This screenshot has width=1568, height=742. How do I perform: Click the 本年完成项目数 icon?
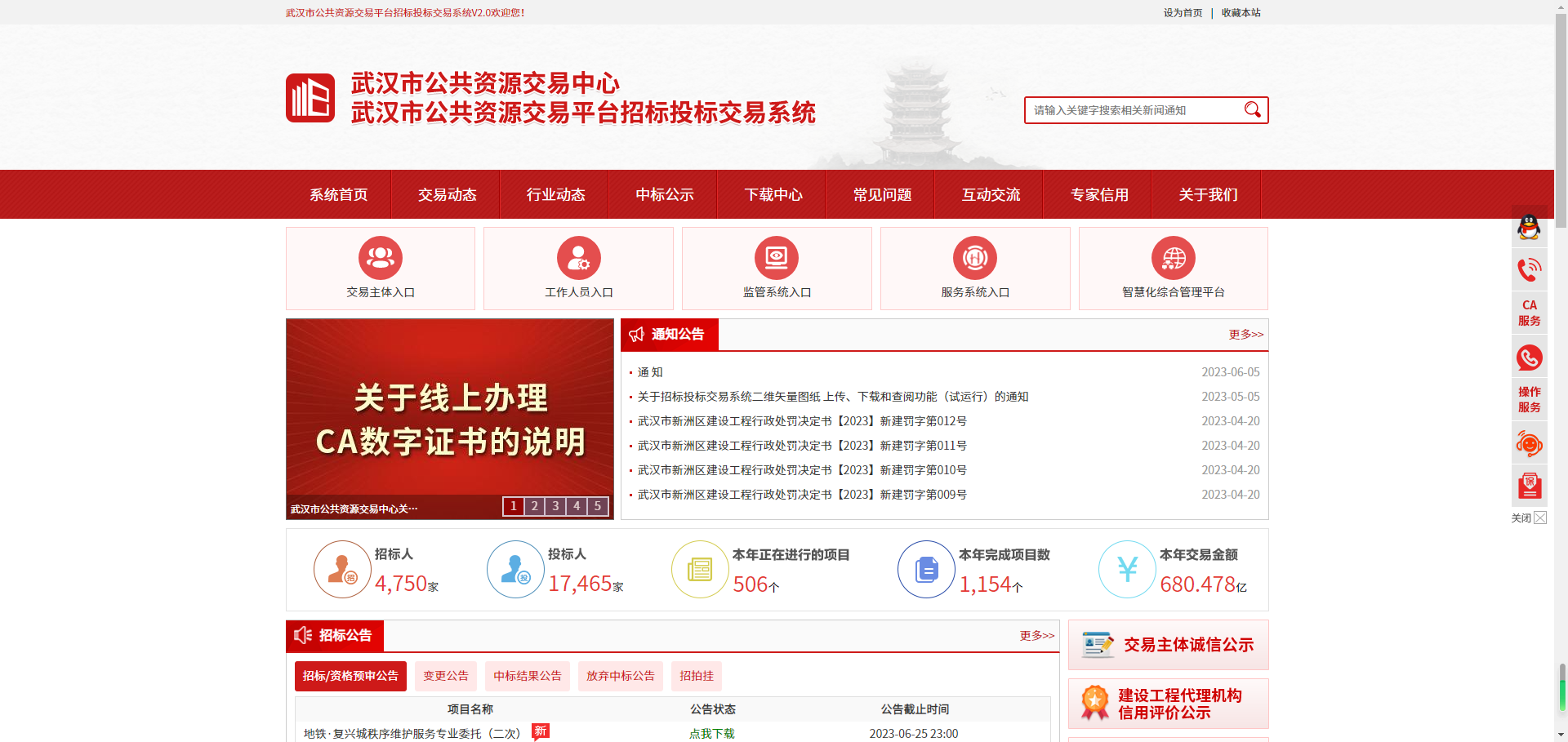tap(926, 569)
